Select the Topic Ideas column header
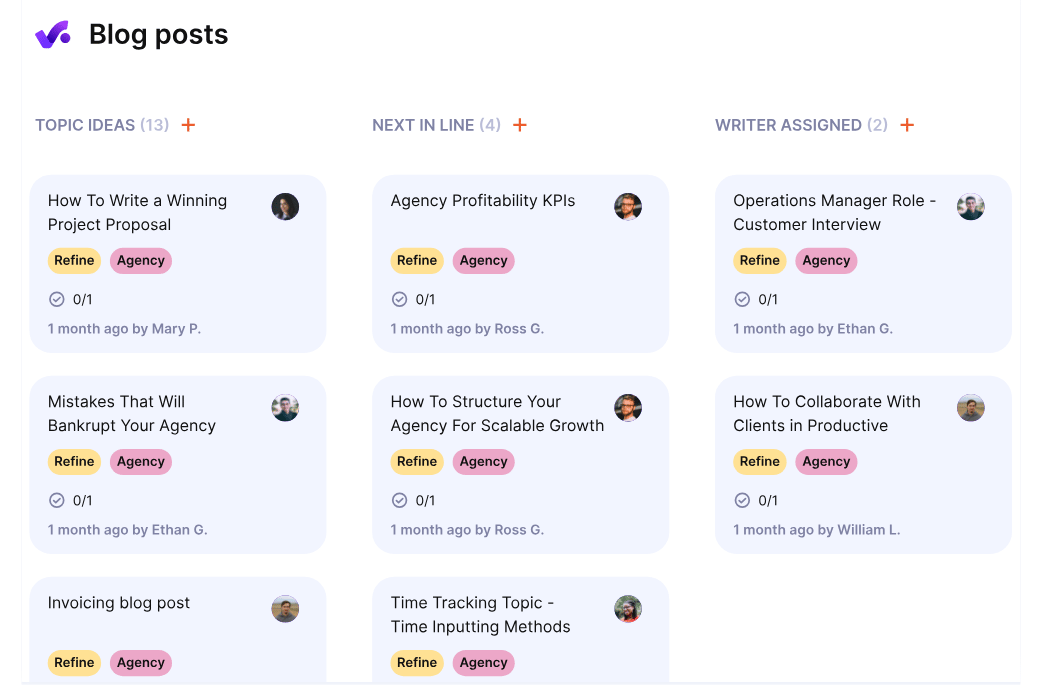1041x685 pixels. pyautogui.click(x=85, y=125)
